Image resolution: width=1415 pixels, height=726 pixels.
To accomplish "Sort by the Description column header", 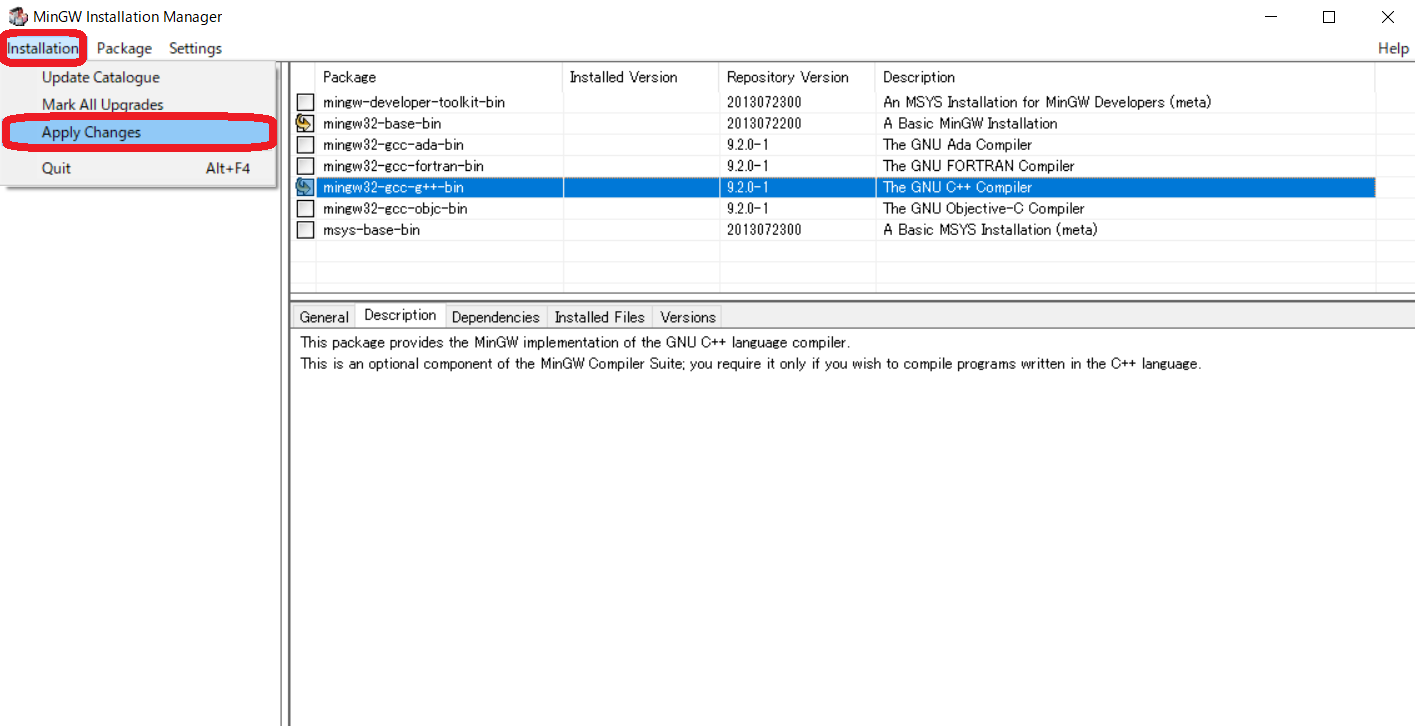I will pyautogui.click(x=1125, y=77).
